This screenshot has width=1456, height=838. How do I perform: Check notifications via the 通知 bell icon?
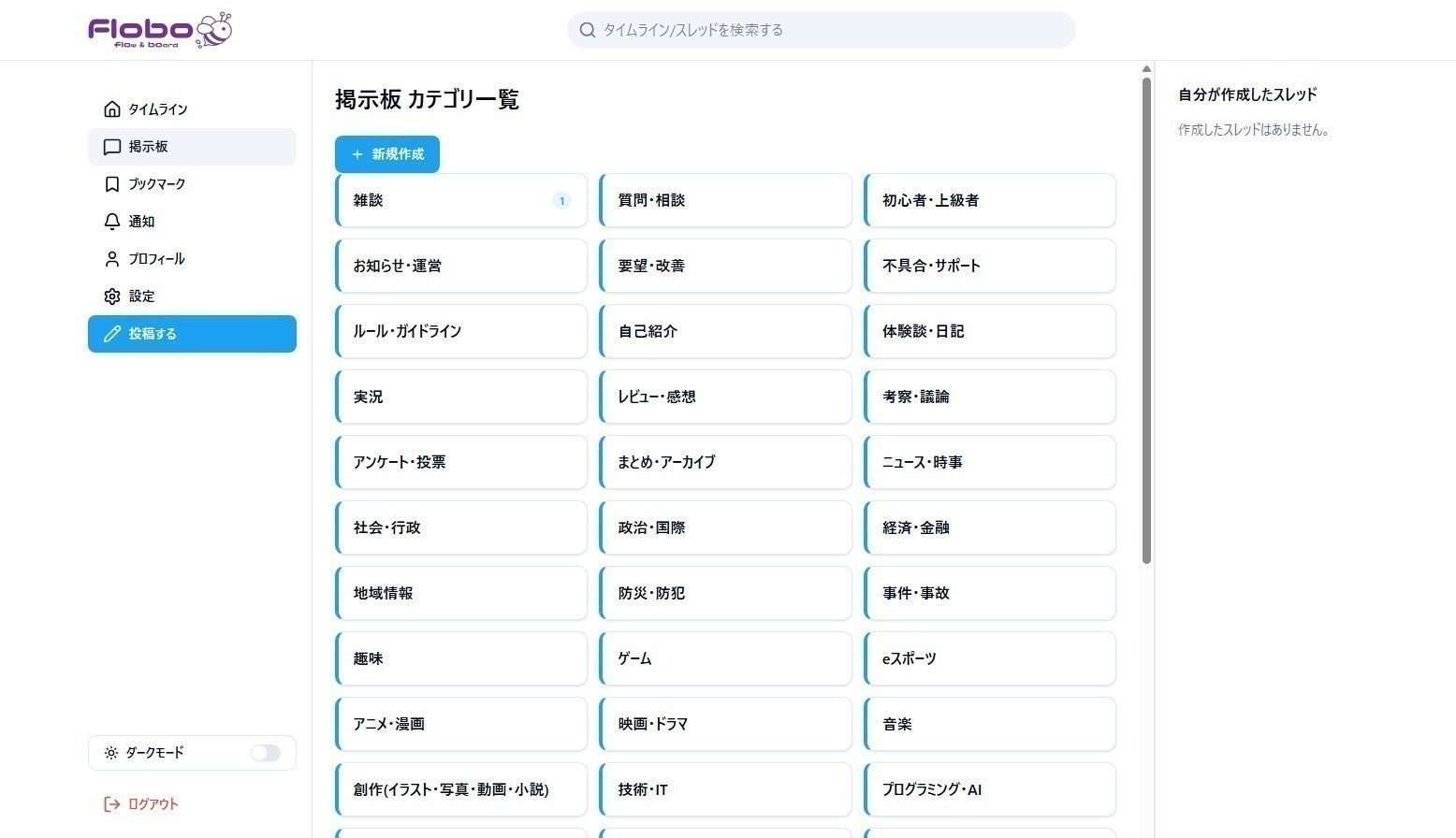pyautogui.click(x=111, y=221)
